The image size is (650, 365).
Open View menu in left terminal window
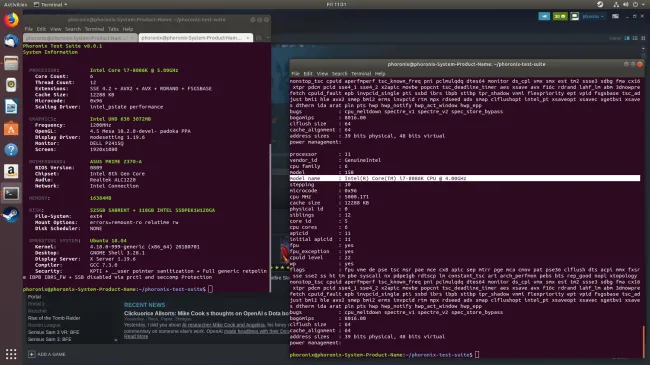(x=56, y=29)
